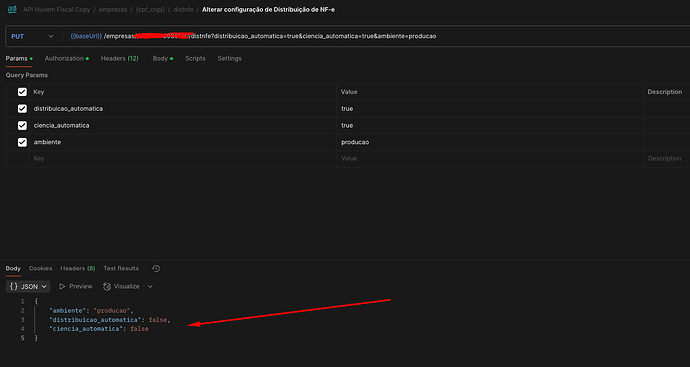The width and height of the screenshot is (690, 367).
Task: Open the response history clock icon
Action: click(156, 268)
